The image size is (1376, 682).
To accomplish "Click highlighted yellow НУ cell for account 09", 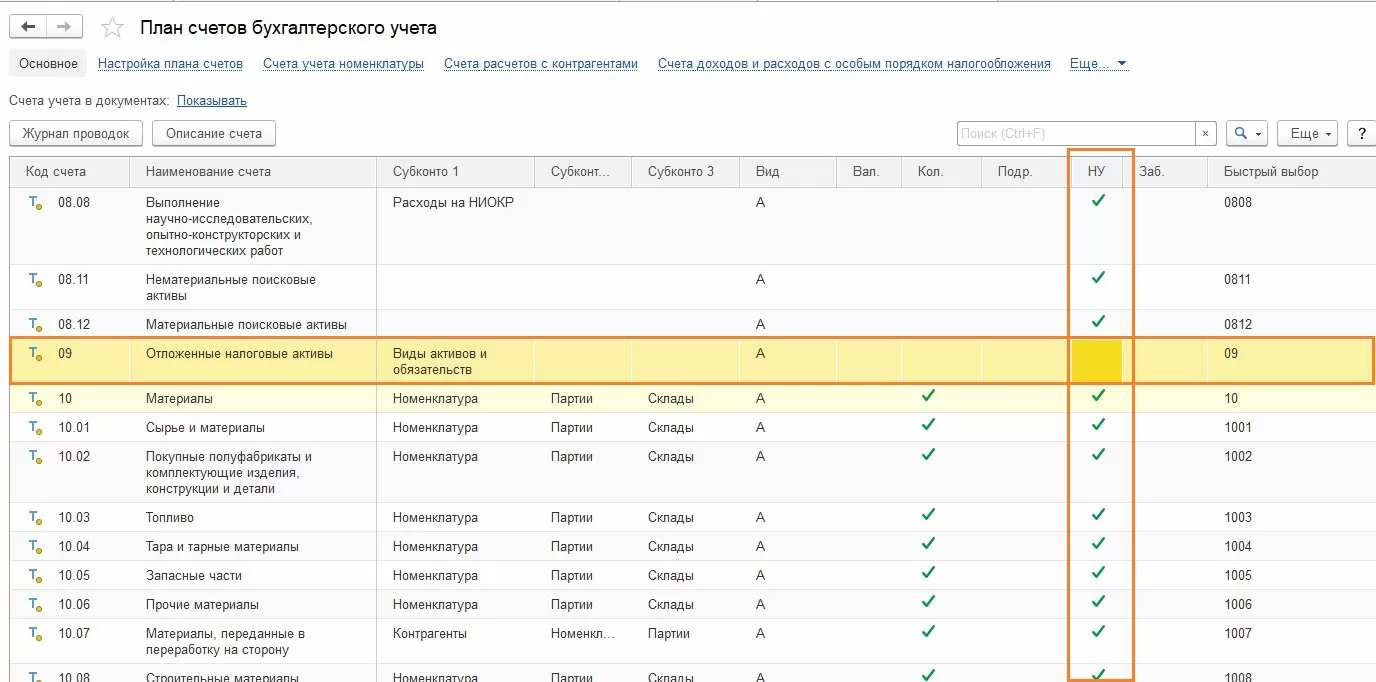I will [x=1097, y=361].
